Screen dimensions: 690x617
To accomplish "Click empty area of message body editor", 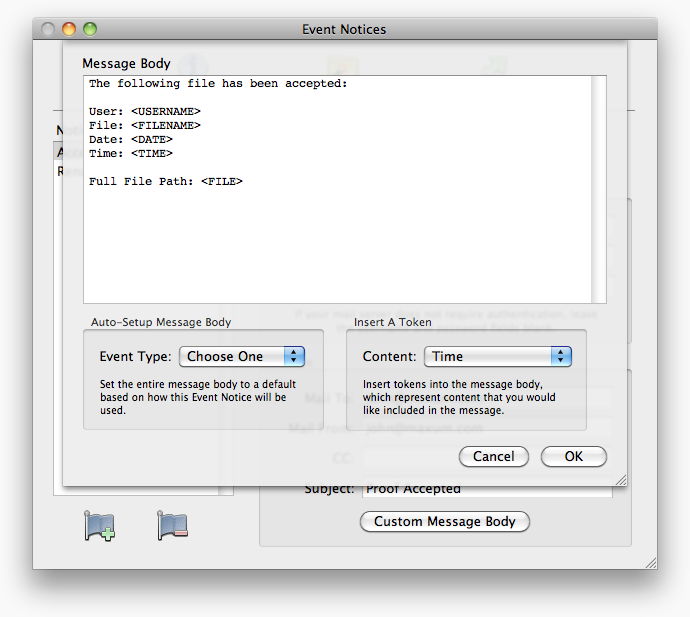I will click(340, 250).
